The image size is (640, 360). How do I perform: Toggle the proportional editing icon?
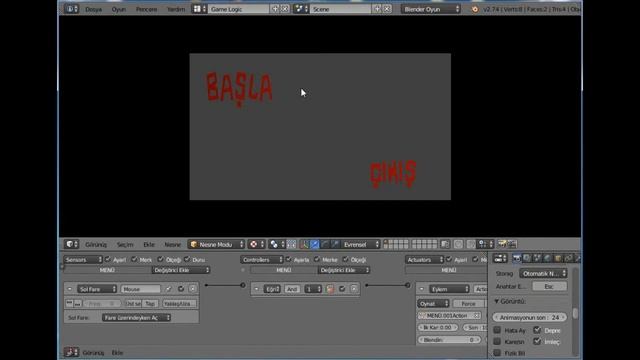pyautogui.click(x=458, y=244)
